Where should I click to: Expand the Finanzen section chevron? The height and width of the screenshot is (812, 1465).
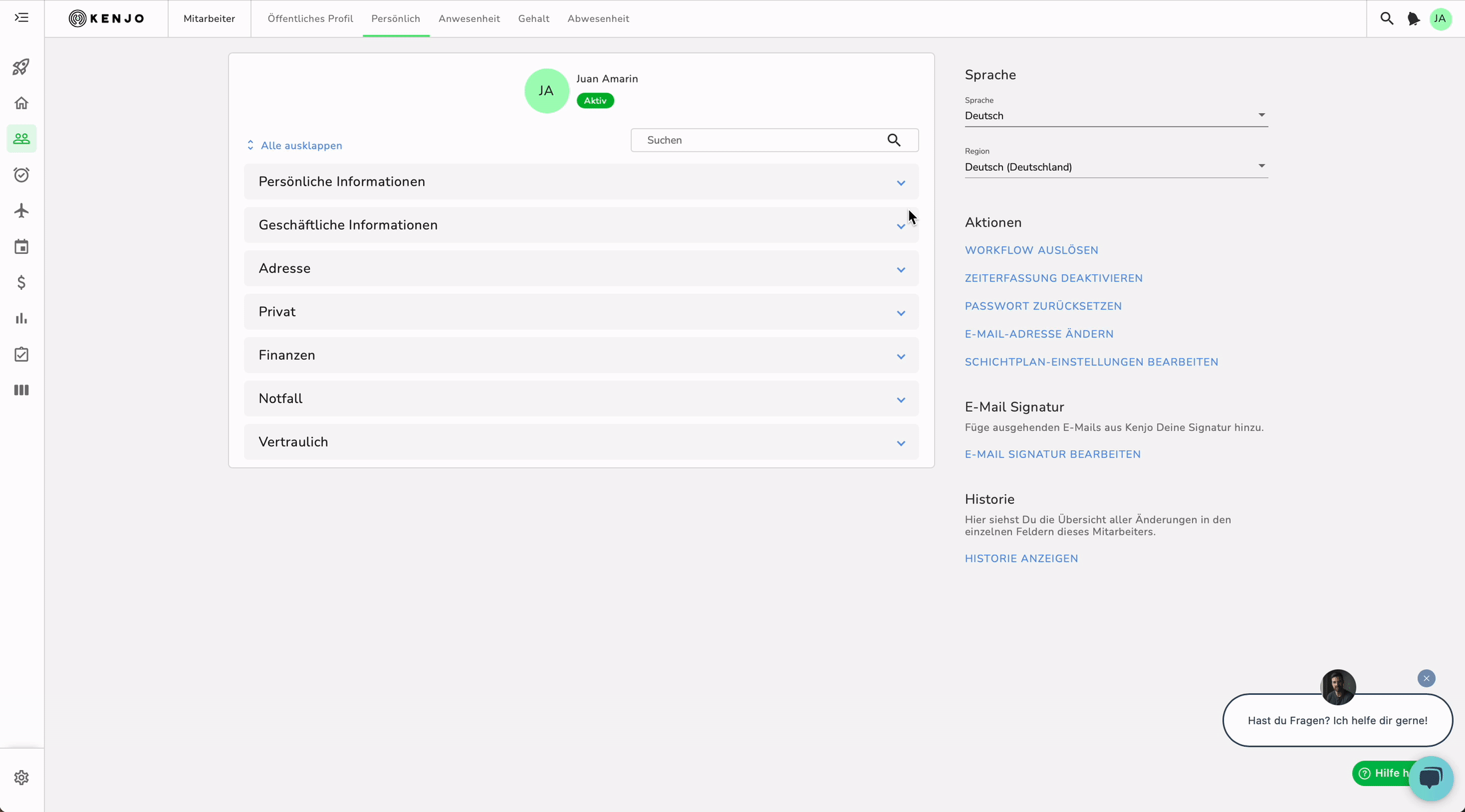tap(900, 356)
